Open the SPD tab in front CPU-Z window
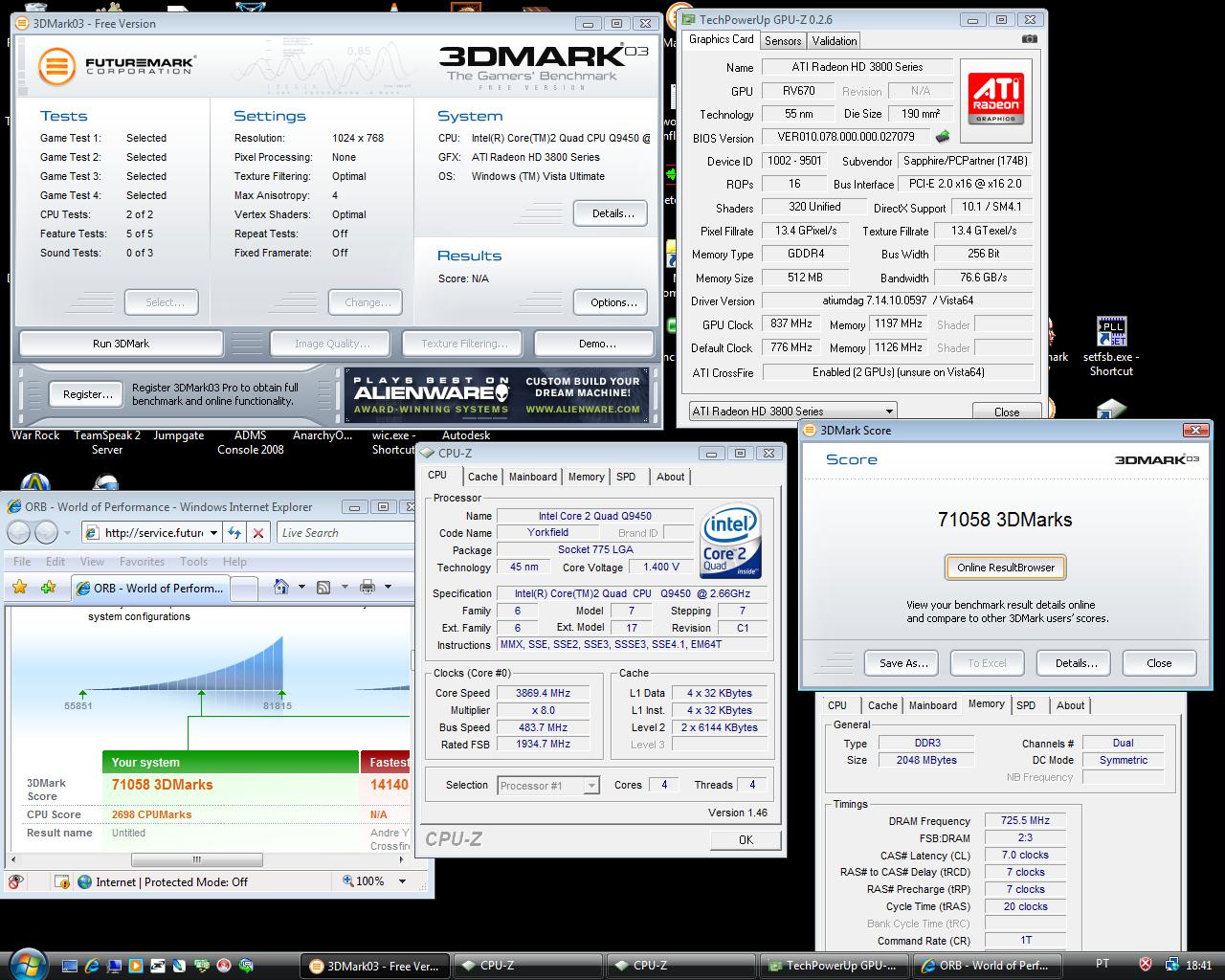This screenshot has height=980, width=1225. pyautogui.click(x=626, y=477)
